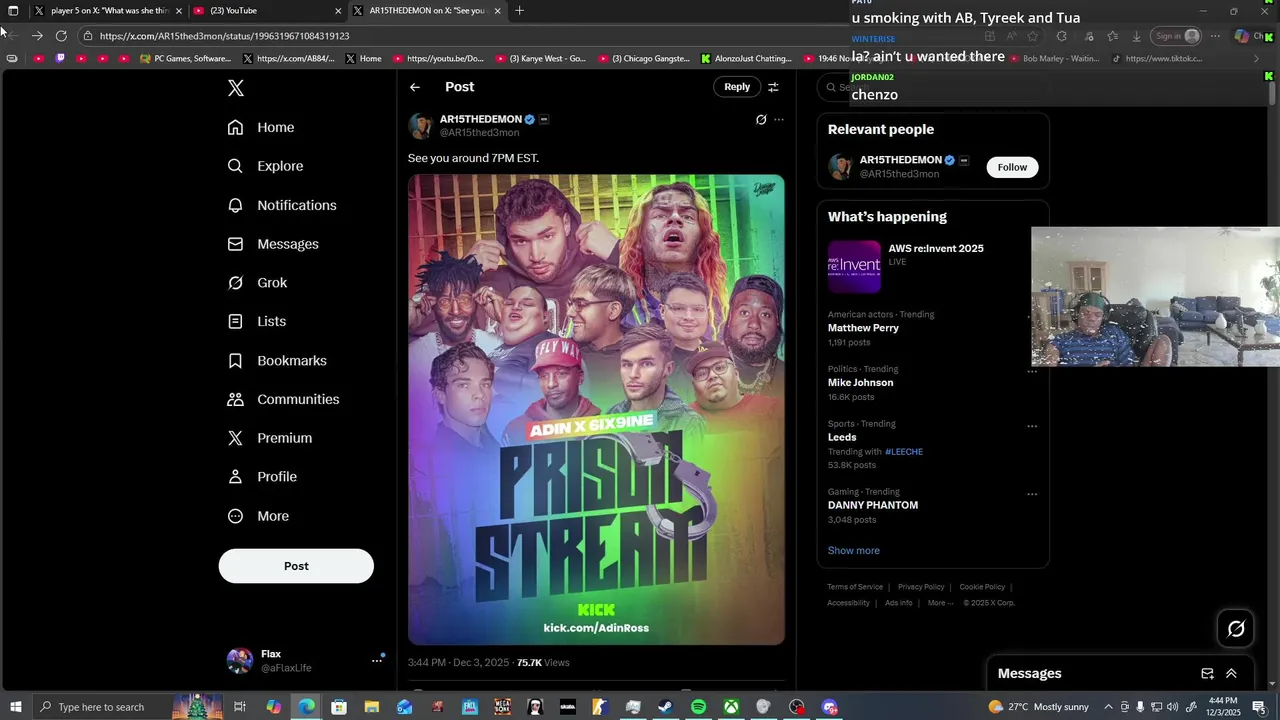1280x720 pixels.
Task: Click the X logo in the sidebar
Action: 236,88
